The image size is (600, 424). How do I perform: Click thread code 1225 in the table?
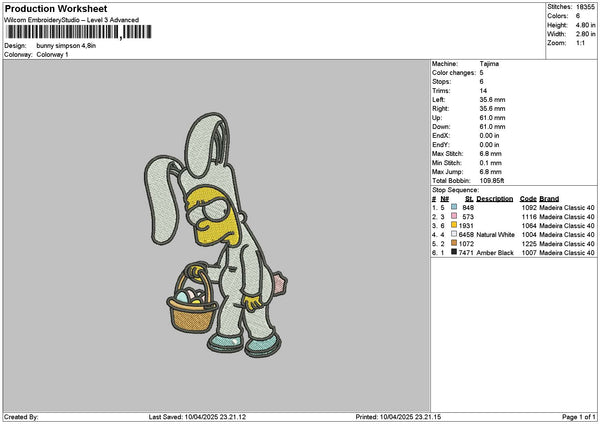pyautogui.click(x=529, y=244)
